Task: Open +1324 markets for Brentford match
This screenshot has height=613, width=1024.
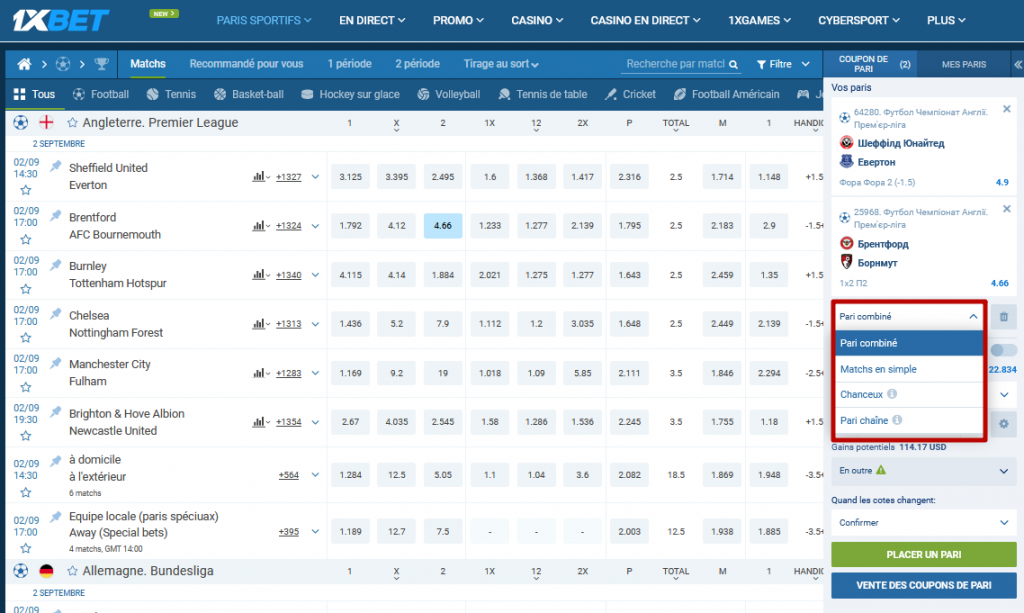Action: (x=289, y=226)
